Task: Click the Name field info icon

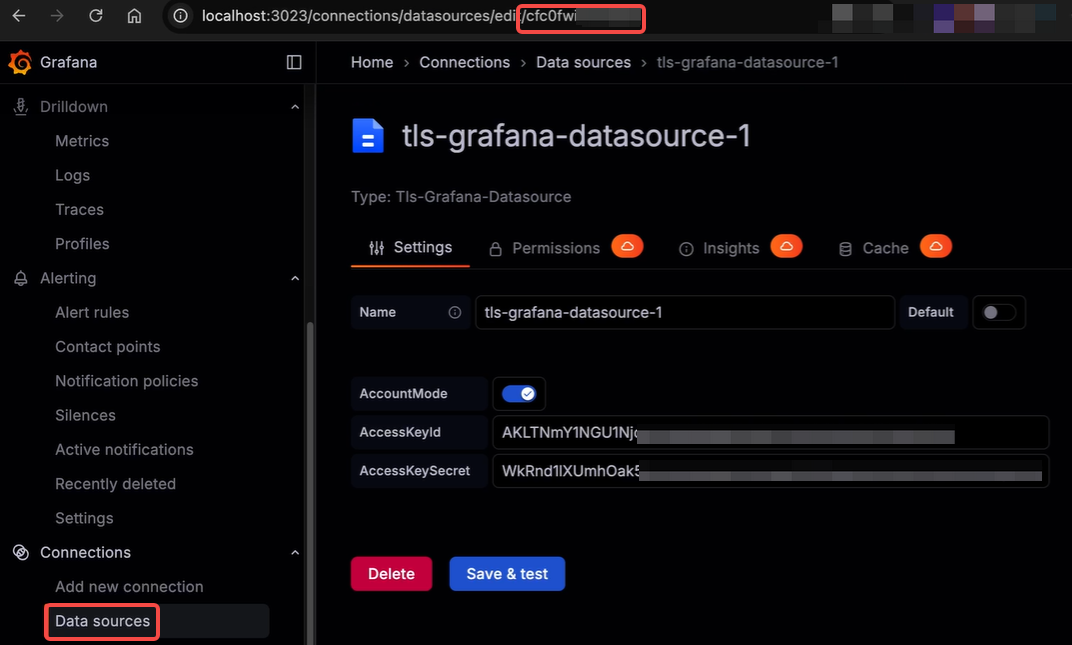Action: click(455, 313)
